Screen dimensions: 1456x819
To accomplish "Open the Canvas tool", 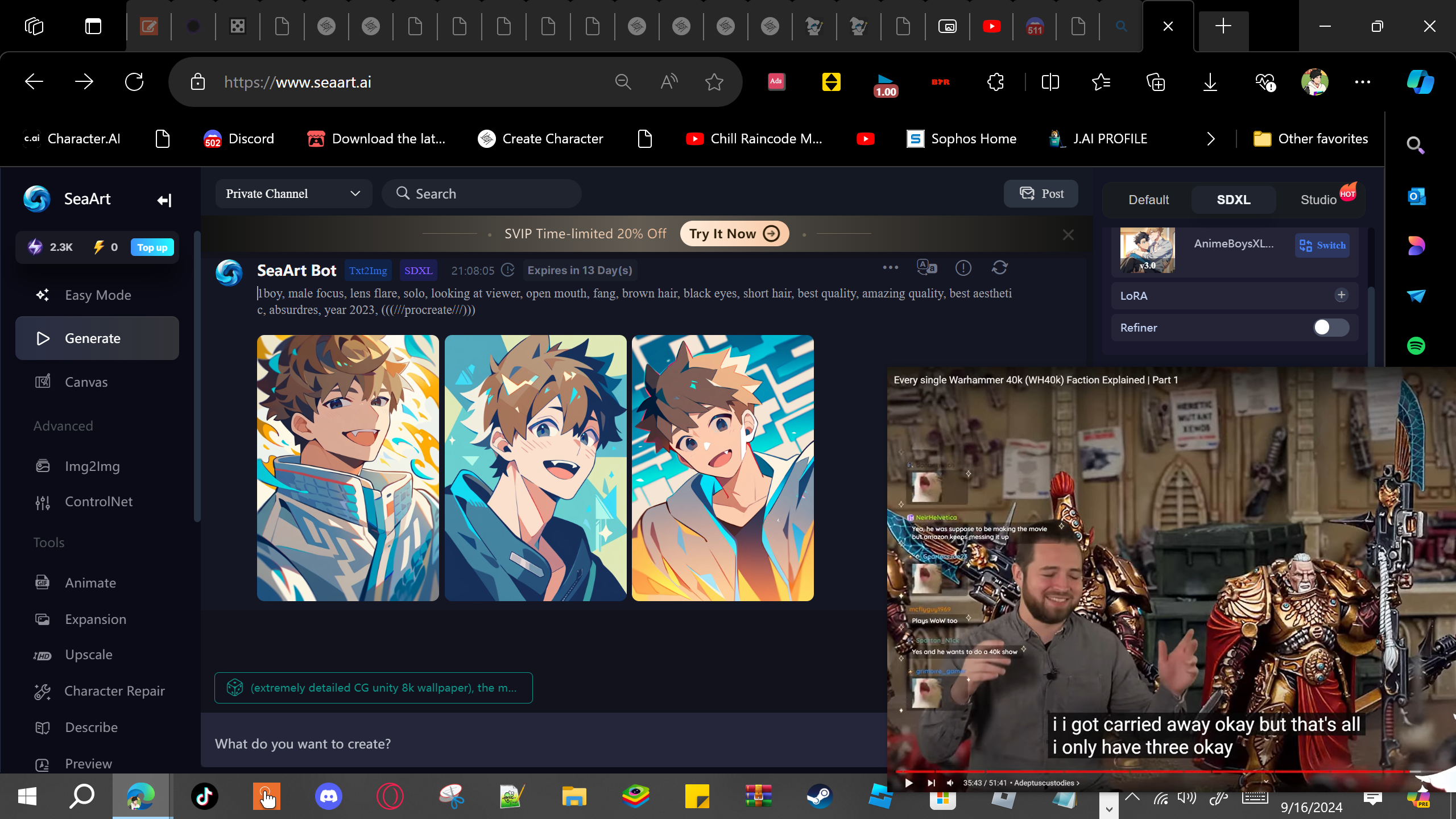I will (97, 382).
